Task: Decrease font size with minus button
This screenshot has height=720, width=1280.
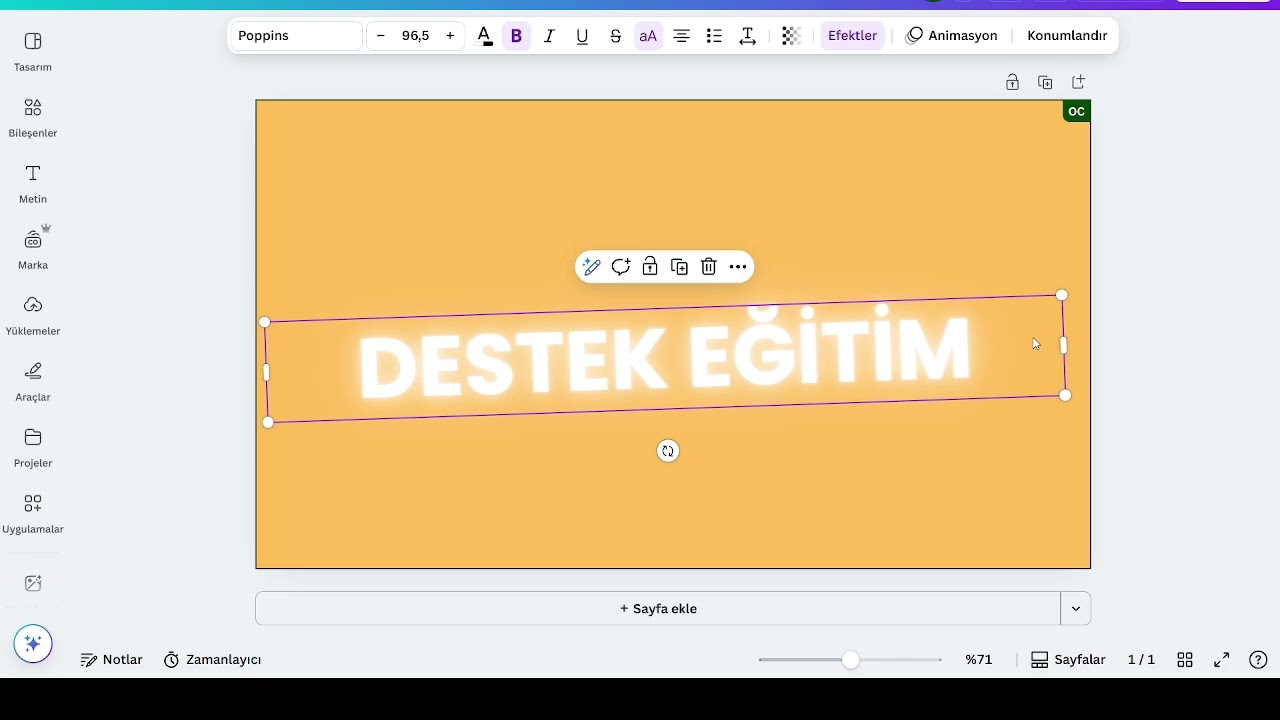Action: [x=380, y=36]
